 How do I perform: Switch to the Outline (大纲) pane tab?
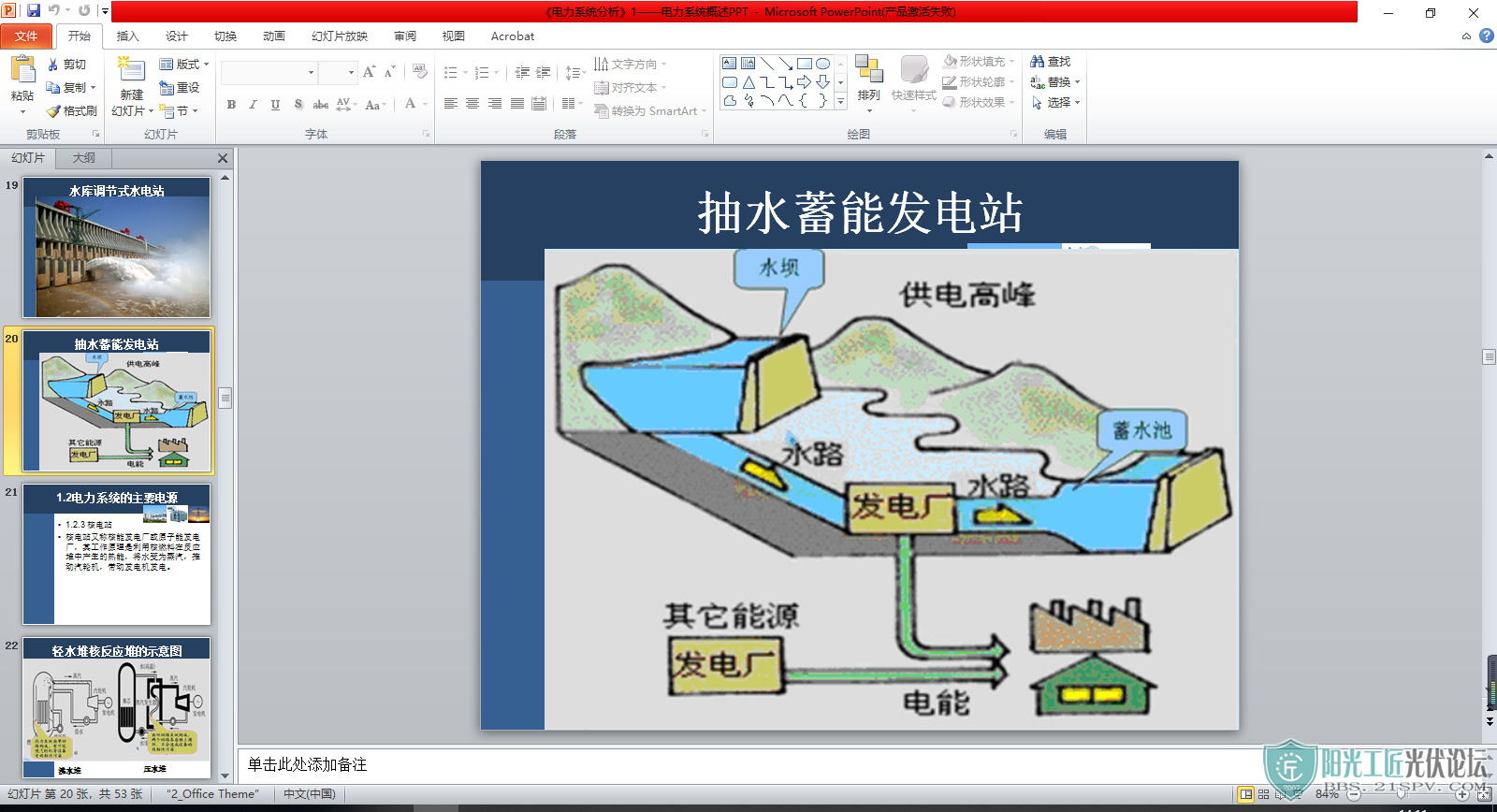tap(84, 158)
